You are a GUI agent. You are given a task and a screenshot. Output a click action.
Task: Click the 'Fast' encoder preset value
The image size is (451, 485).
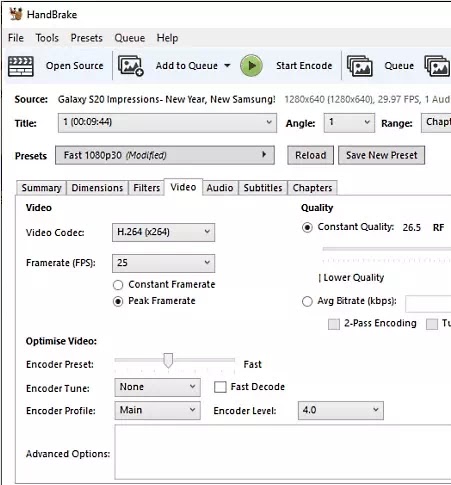click(252, 364)
